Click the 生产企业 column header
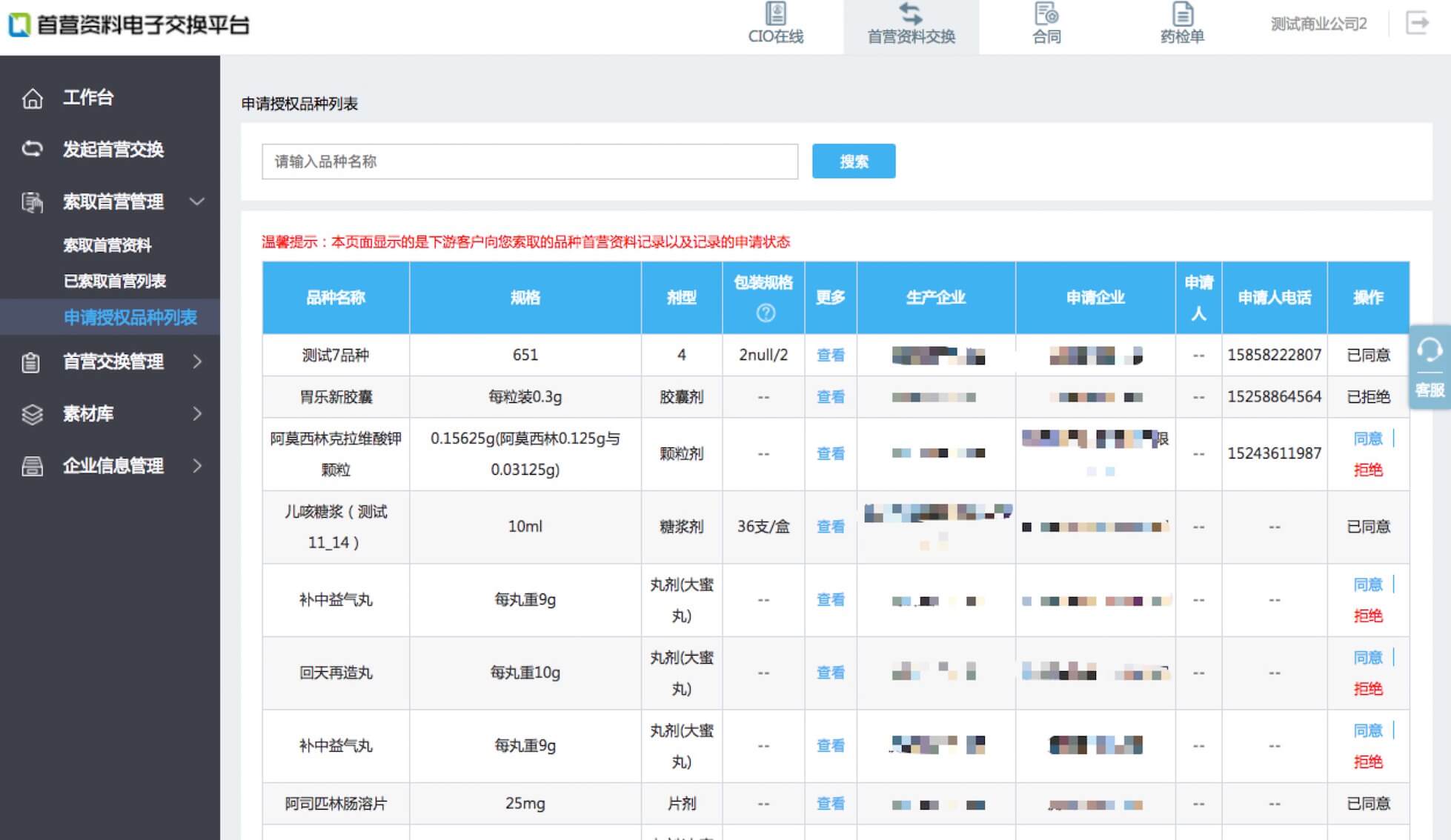 (x=936, y=298)
